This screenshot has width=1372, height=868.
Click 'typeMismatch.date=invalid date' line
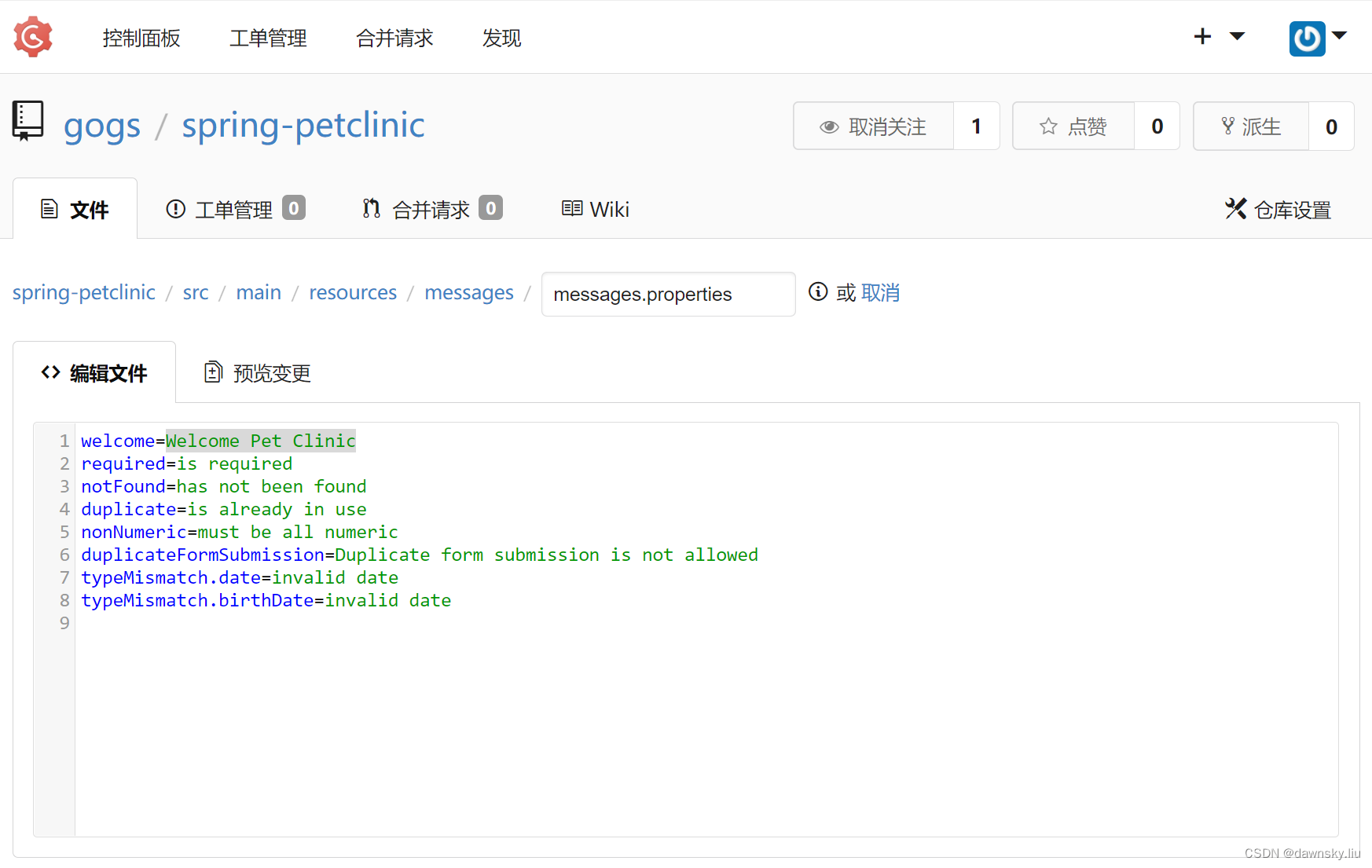(240, 577)
